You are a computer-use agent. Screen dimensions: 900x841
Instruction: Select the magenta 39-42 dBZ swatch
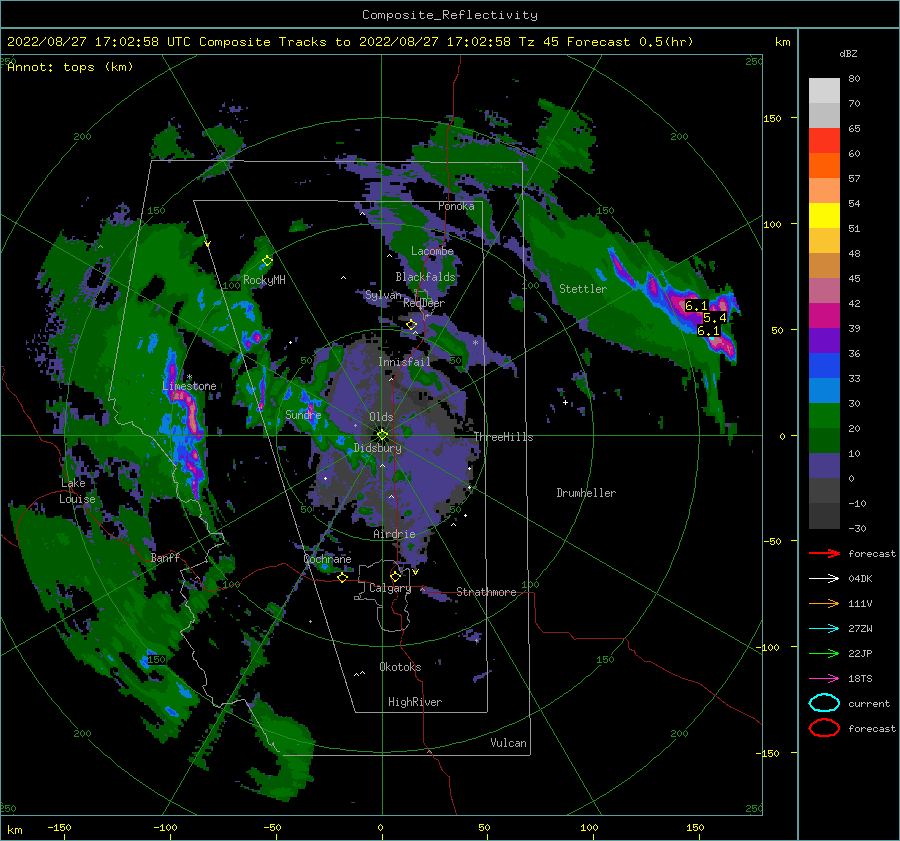(x=824, y=316)
